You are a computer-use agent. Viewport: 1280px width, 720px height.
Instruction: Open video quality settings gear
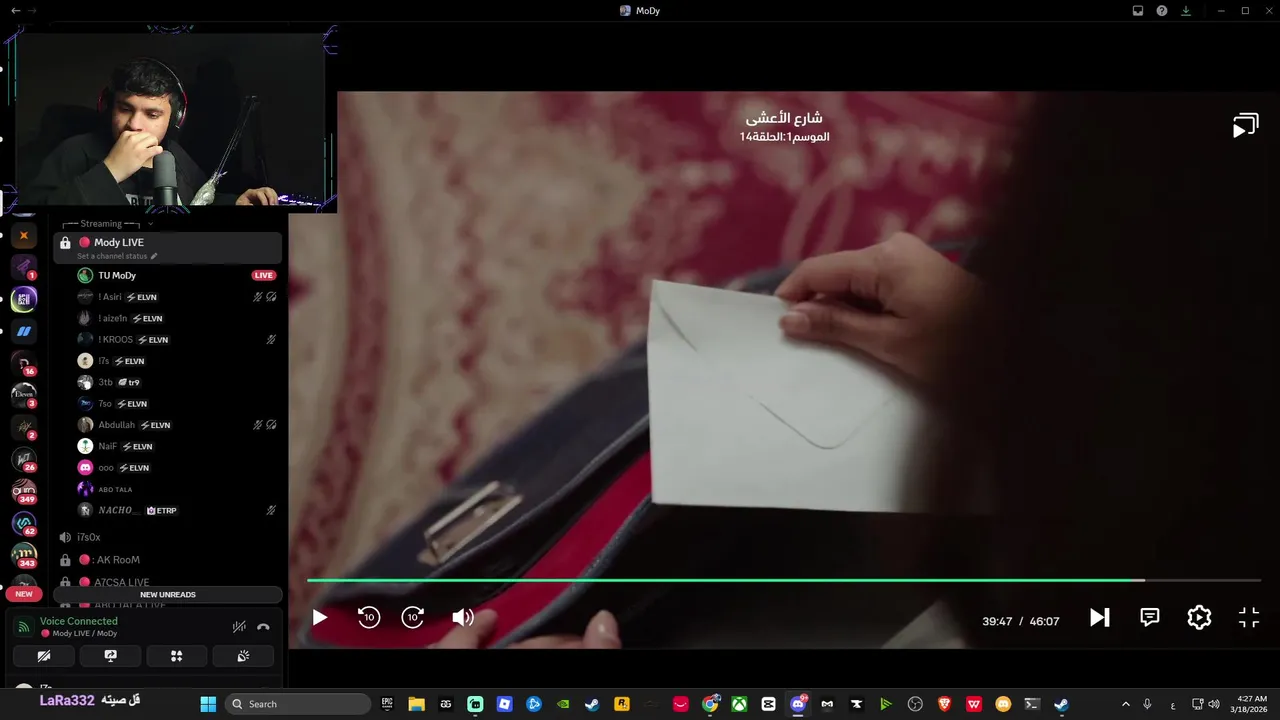tap(1199, 618)
